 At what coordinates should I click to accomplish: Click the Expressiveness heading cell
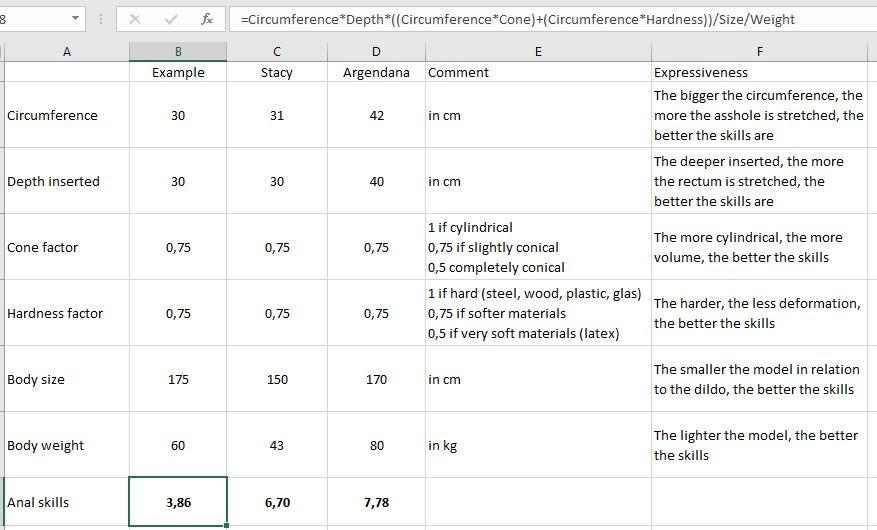[760, 72]
